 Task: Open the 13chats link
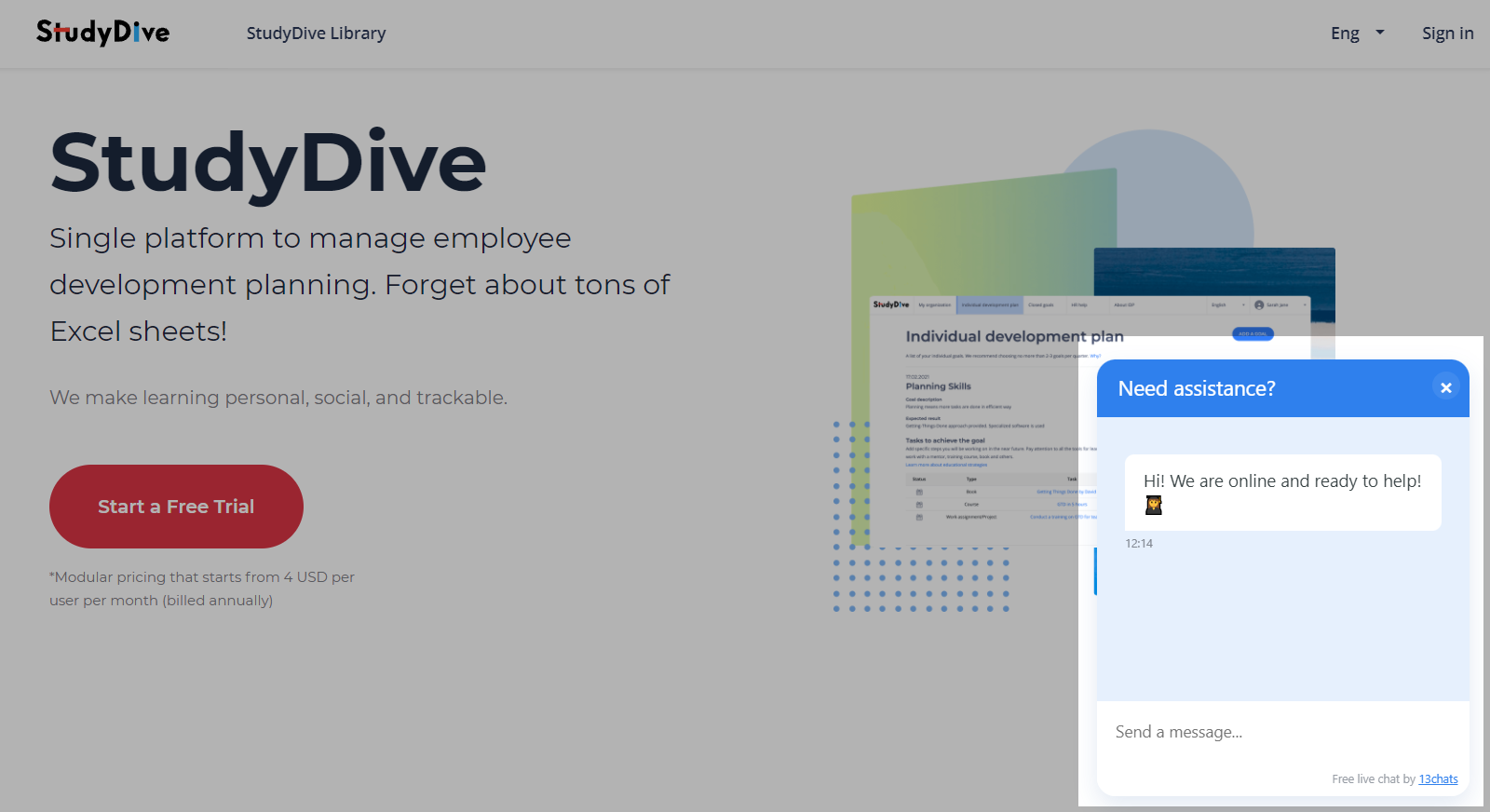pyautogui.click(x=1438, y=779)
